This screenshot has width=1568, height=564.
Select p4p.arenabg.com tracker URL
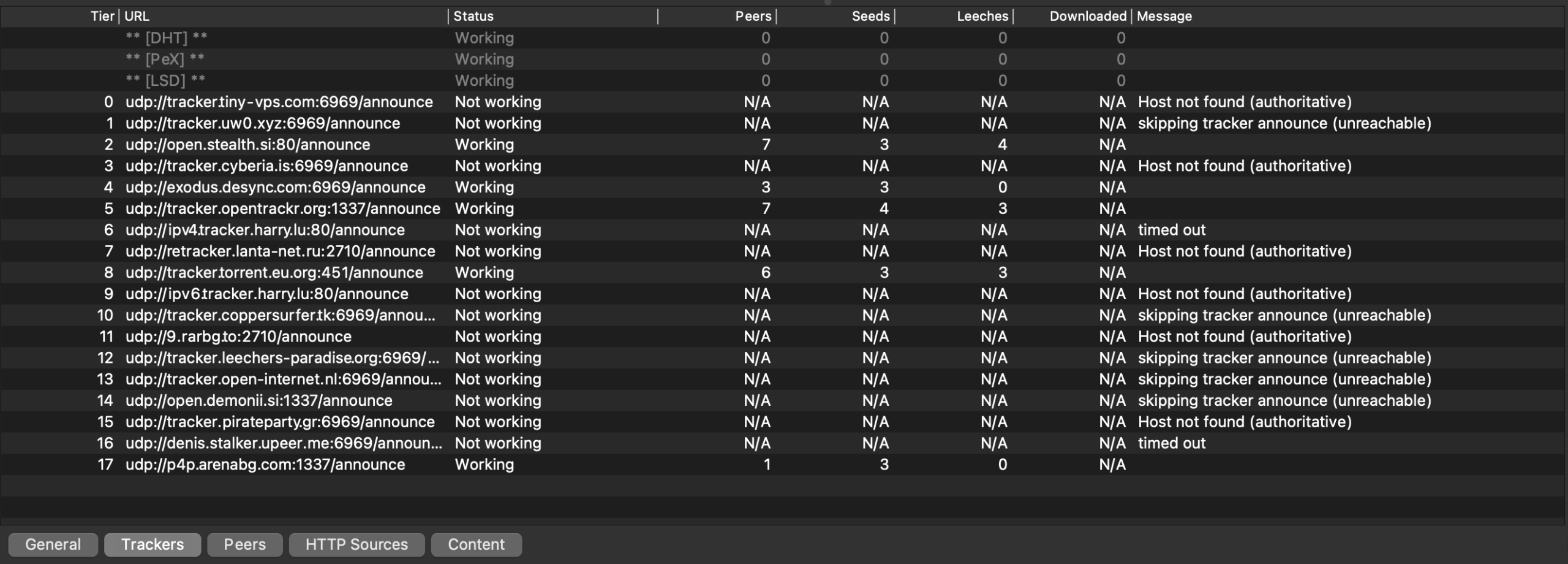[x=265, y=465]
